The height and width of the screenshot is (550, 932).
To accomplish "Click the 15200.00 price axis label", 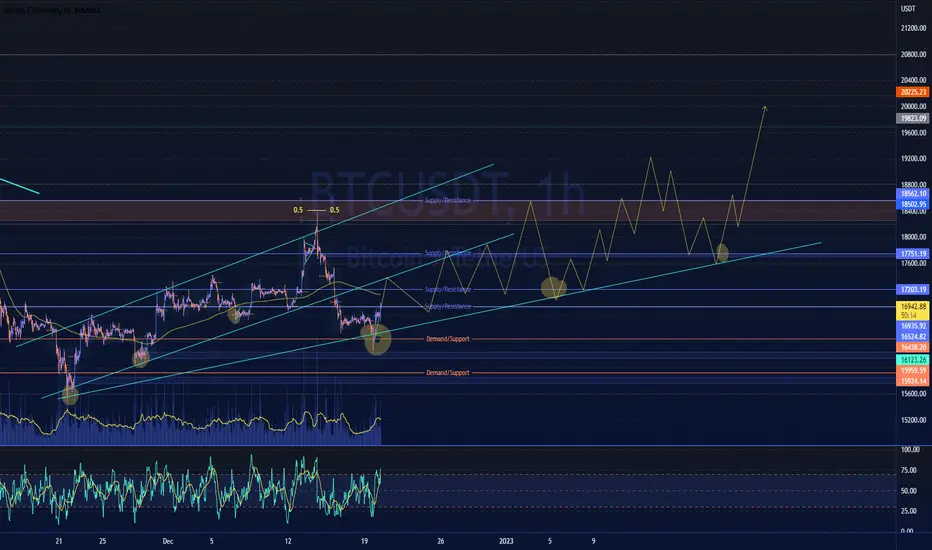I will [x=913, y=420].
